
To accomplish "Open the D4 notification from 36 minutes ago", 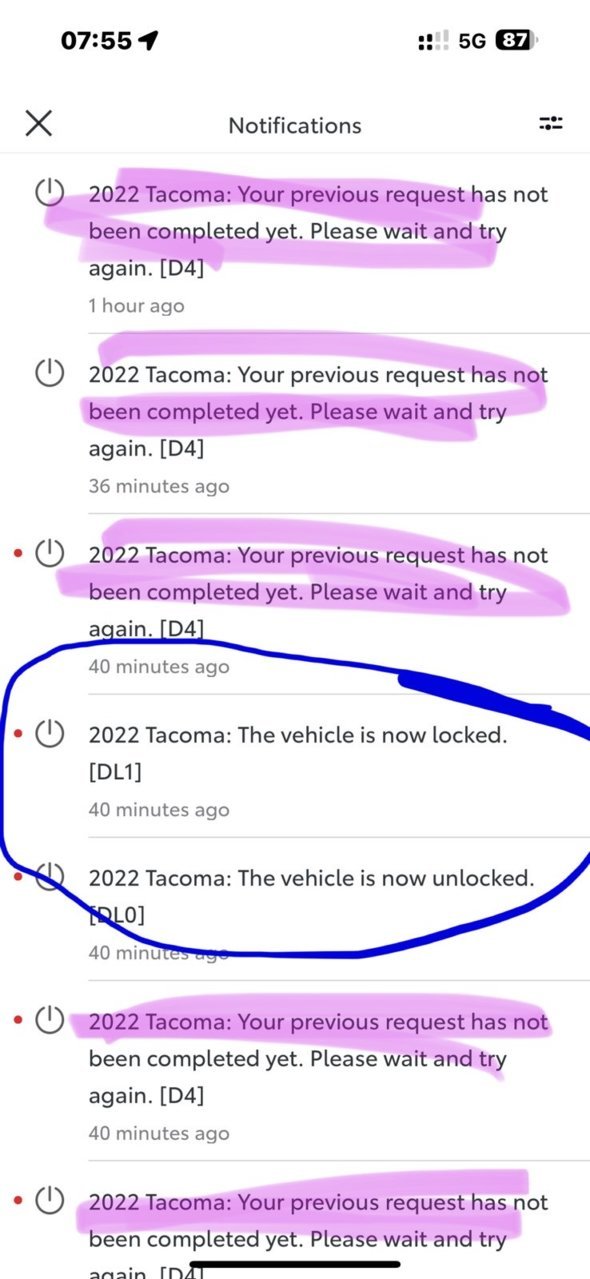I will point(295,423).
